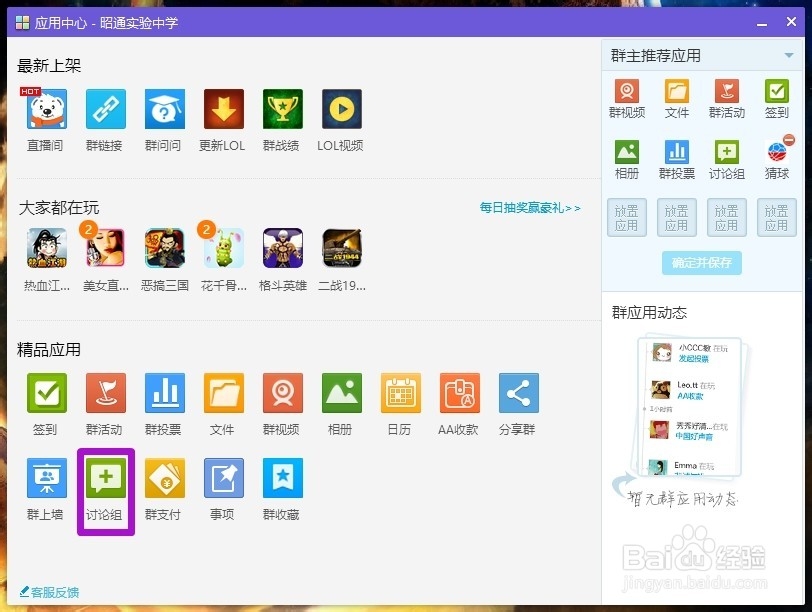812x612 pixels.
Task: Open the 群问问 Q&A app
Action: 164,109
